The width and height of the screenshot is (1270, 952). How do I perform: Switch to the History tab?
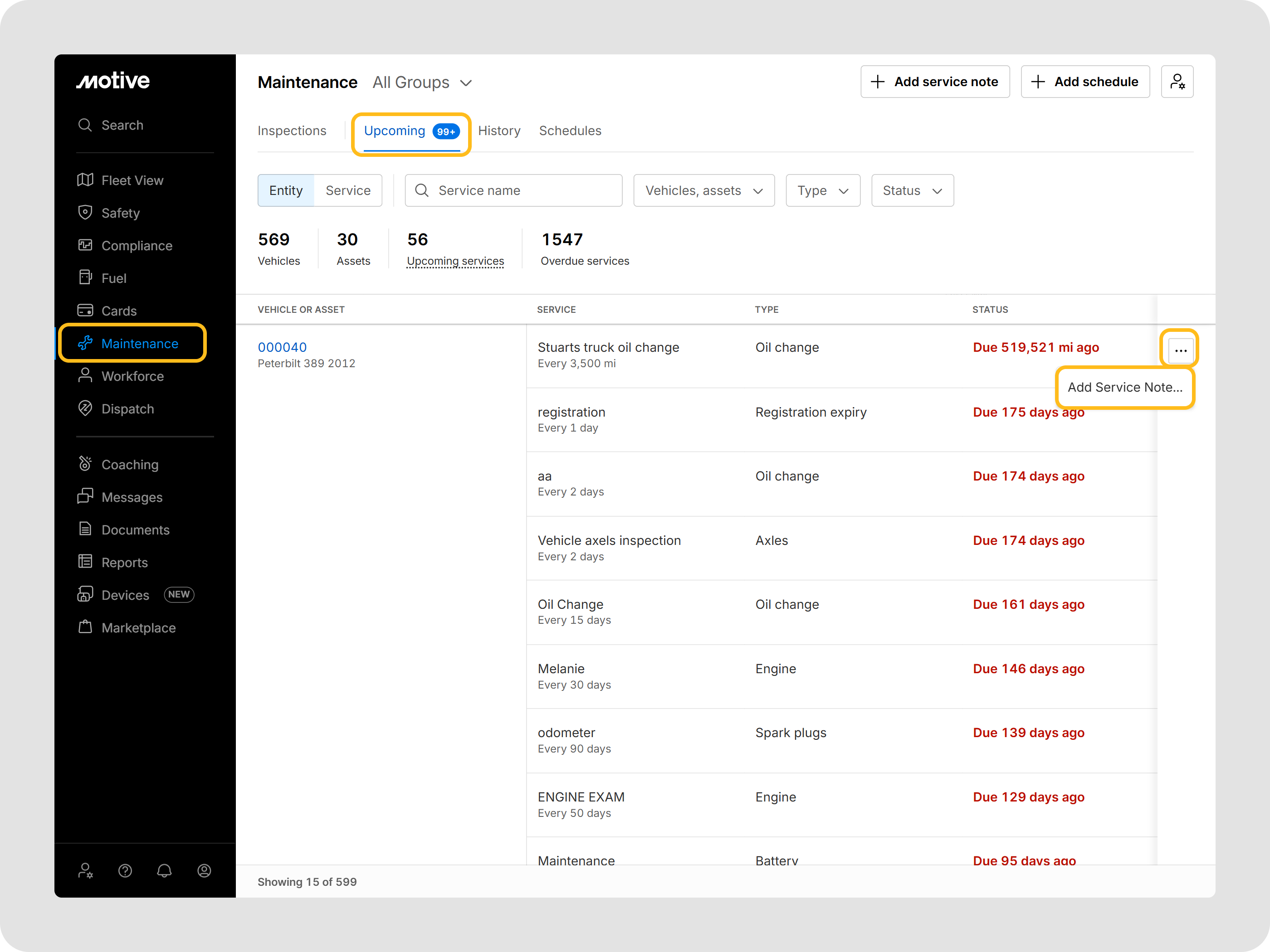pyautogui.click(x=499, y=131)
